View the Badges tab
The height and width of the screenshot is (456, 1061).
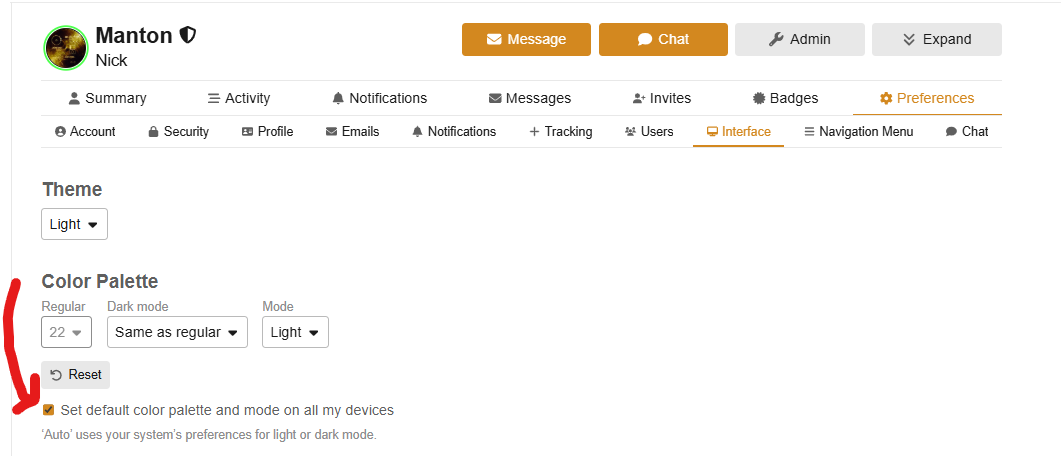(x=786, y=98)
